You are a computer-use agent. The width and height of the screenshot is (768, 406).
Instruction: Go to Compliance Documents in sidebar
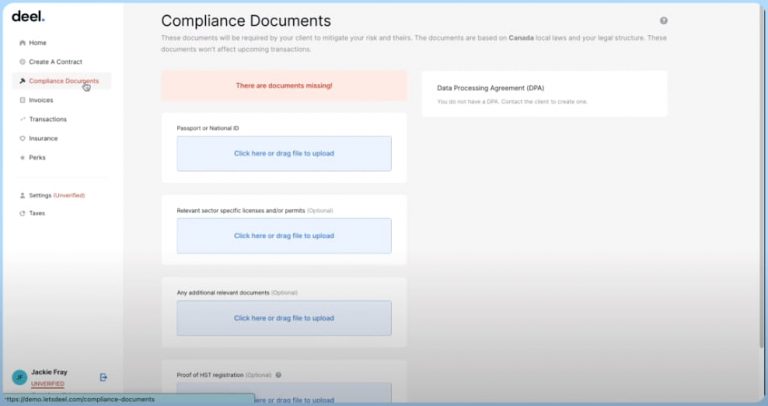click(63, 81)
